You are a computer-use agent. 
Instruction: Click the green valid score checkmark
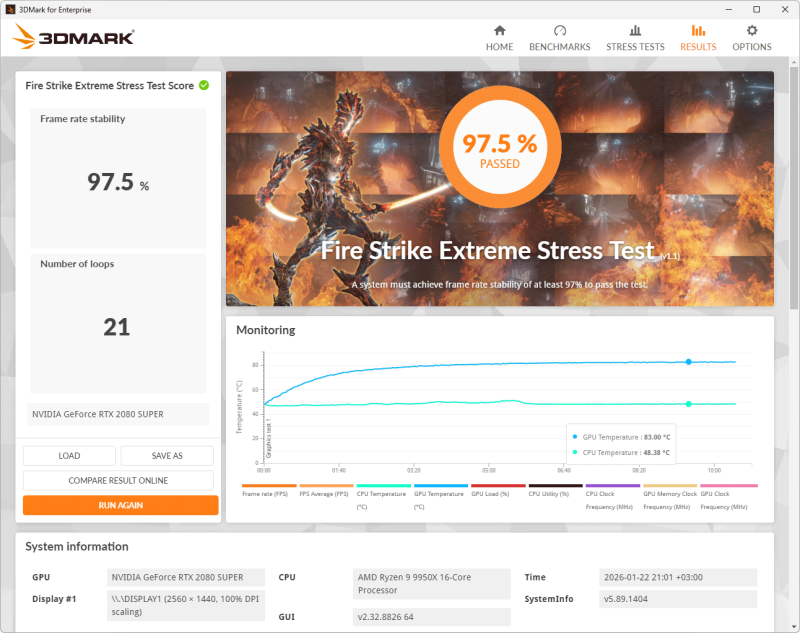pyautogui.click(x=204, y=85)
